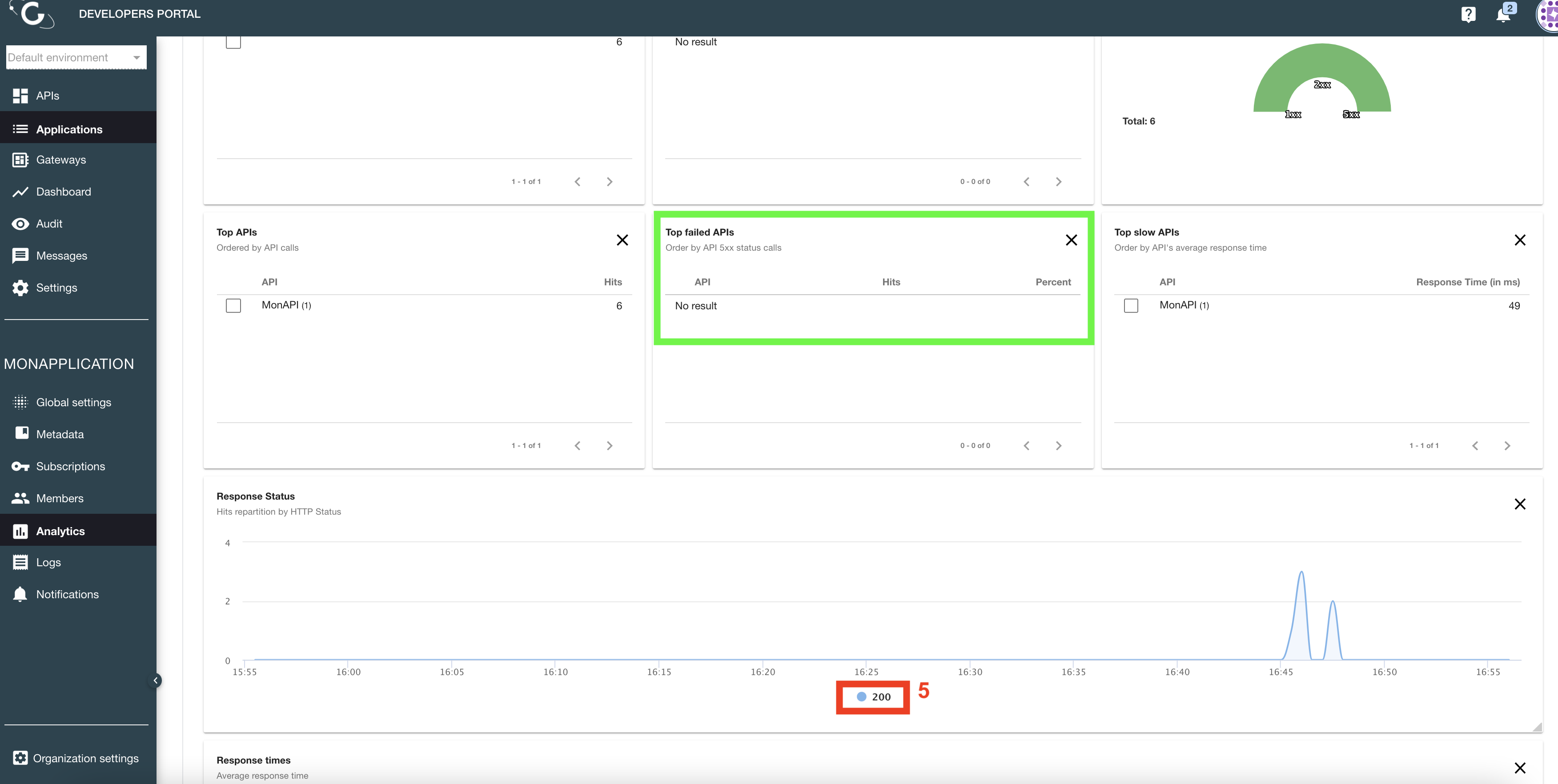Open the Logs section
Image resolution: width=1558 pixels, height=784 pixels.
[48, 562]
